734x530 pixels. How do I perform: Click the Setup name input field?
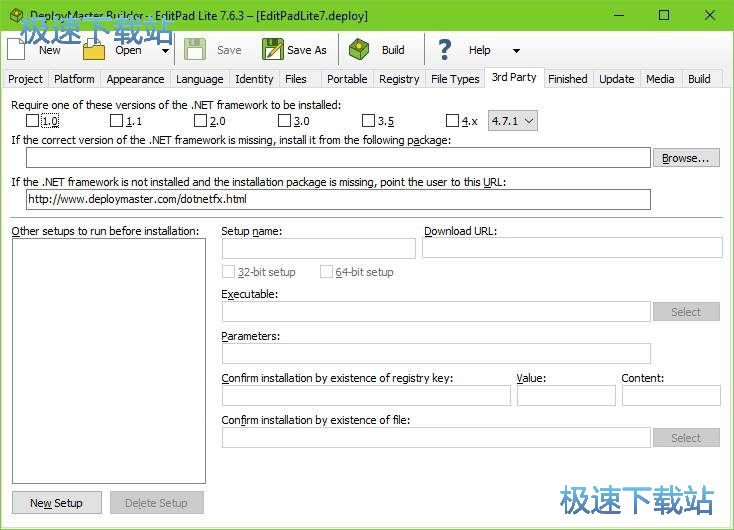click(319, 248)
